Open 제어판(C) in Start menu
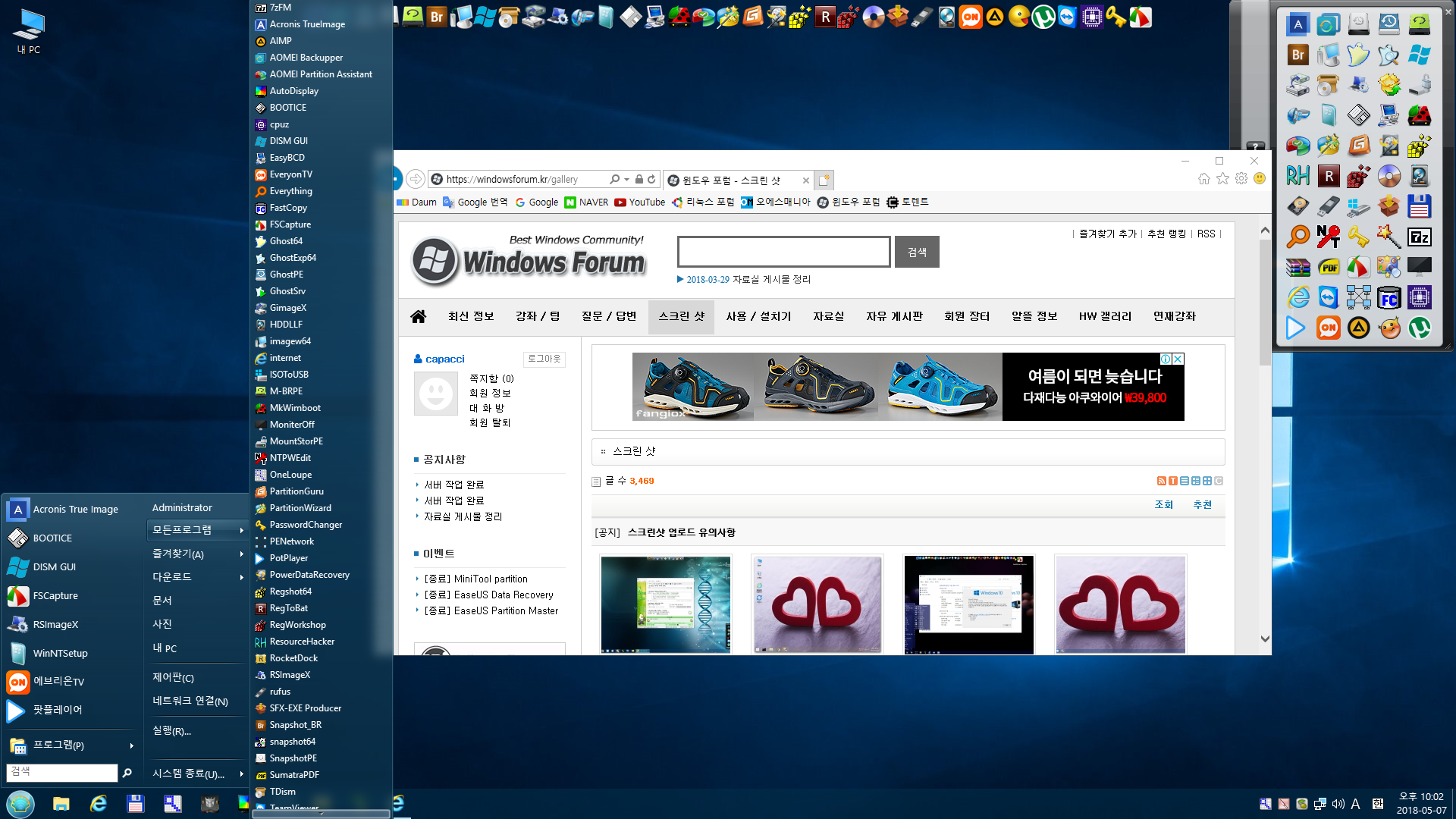1456x819 pixels. [x=196, y=678]
